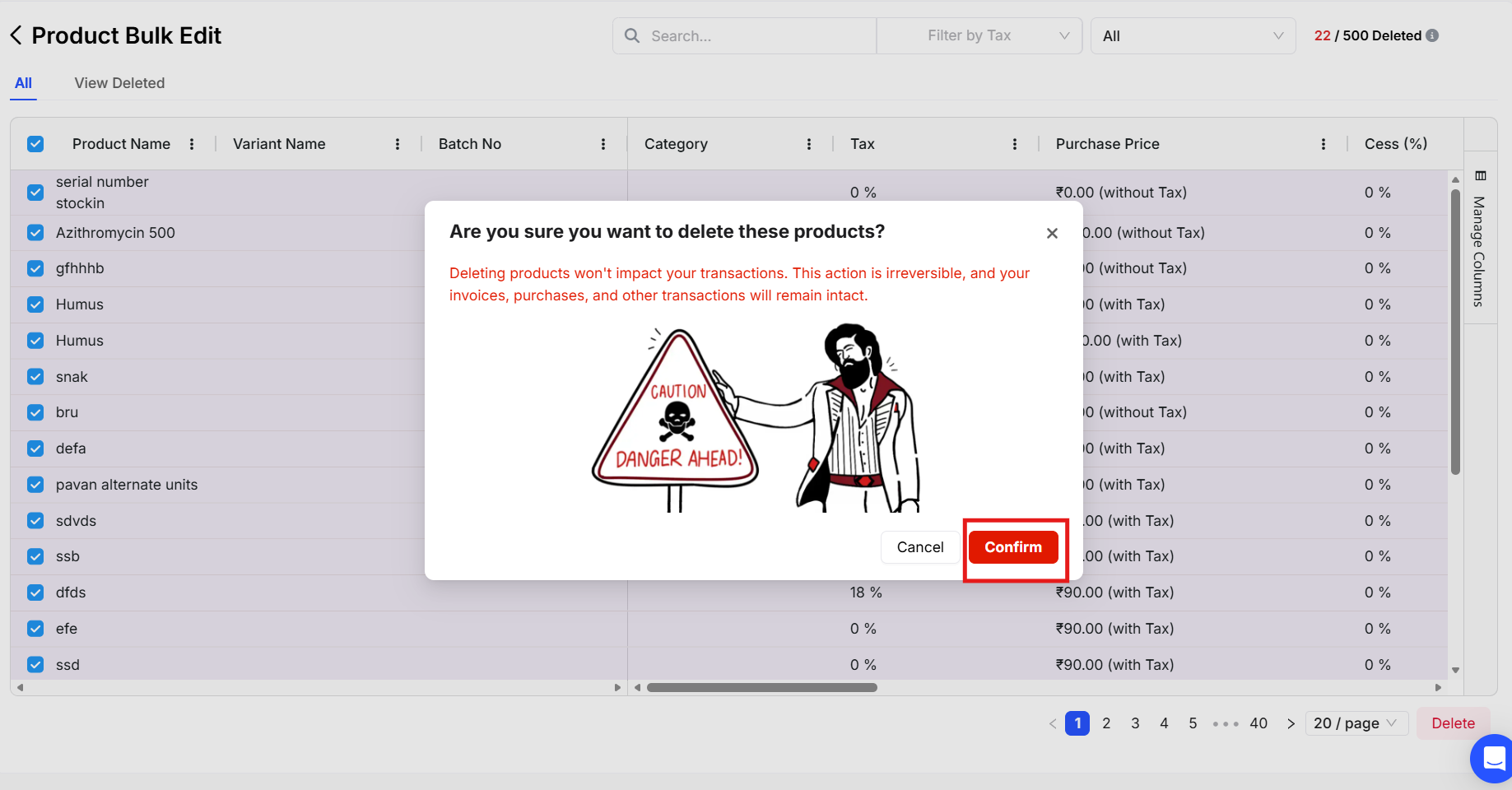Viewport: 1512px width, 790px height.
Task: Click the Category column header
Action: 676,144
